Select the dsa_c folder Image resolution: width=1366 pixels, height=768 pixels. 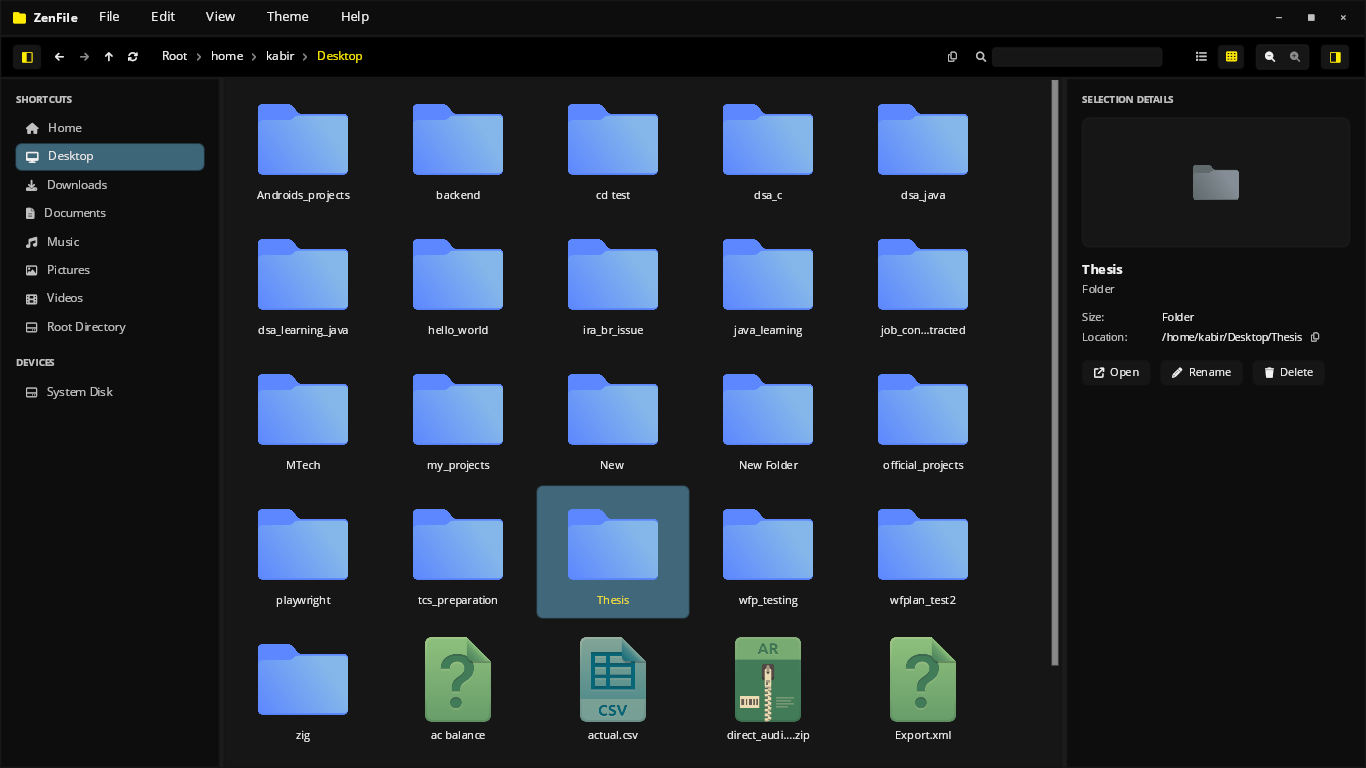coord(768,148)
